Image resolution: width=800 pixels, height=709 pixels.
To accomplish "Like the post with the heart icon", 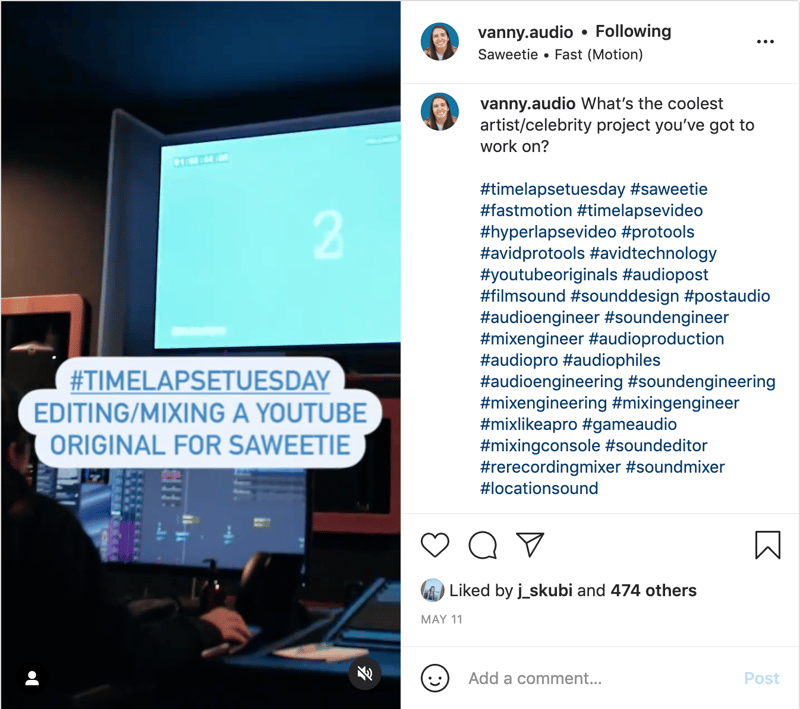I will (435, 545).
